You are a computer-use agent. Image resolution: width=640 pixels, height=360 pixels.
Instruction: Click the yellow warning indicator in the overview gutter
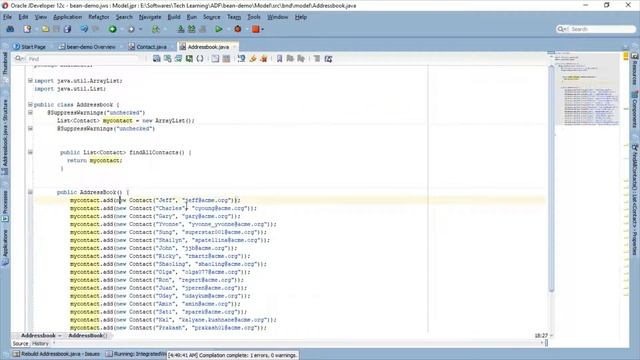point(626,57)
